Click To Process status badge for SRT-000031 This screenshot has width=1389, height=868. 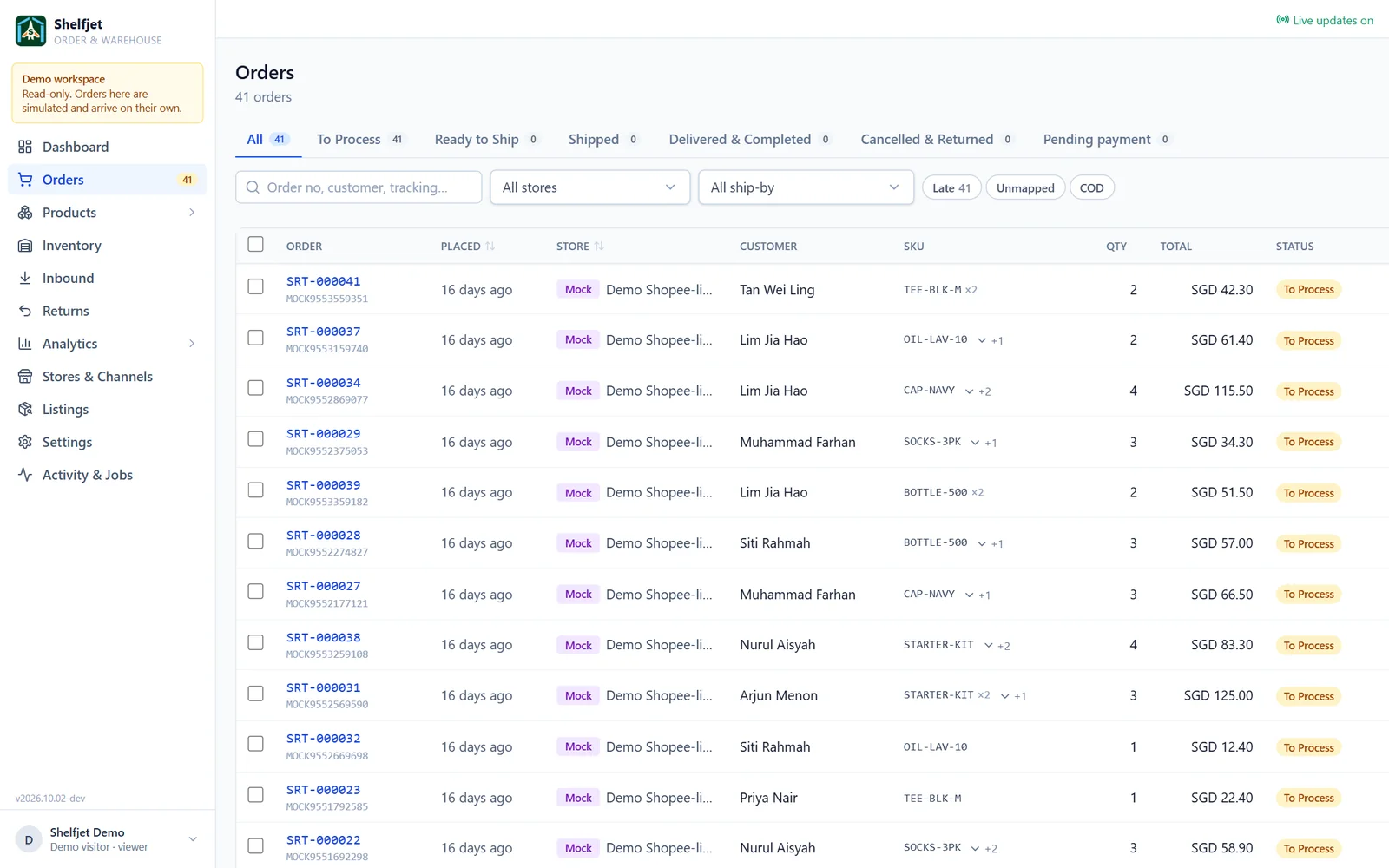1308,696
